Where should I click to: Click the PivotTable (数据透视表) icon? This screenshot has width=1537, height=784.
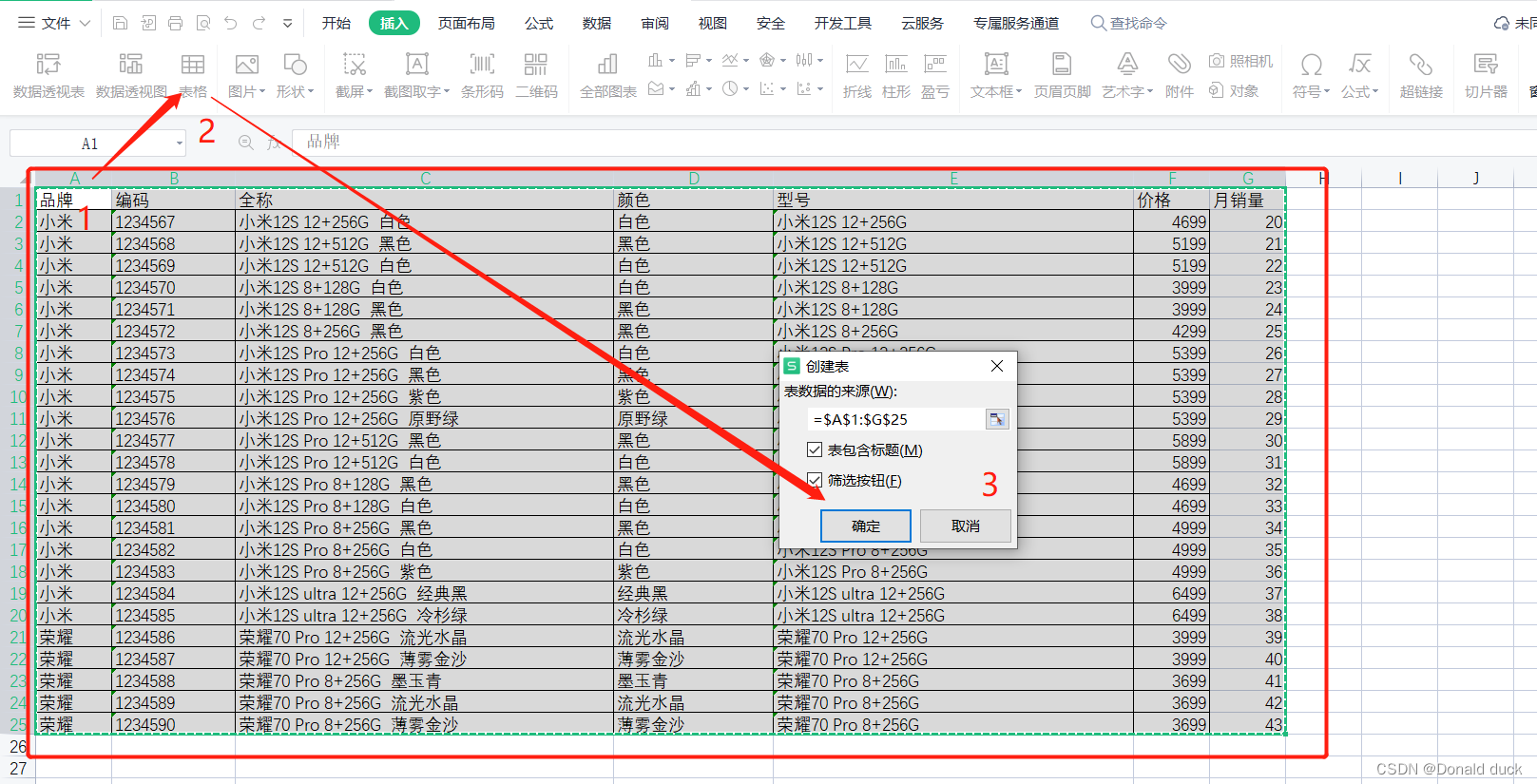(x=48, y=76)
